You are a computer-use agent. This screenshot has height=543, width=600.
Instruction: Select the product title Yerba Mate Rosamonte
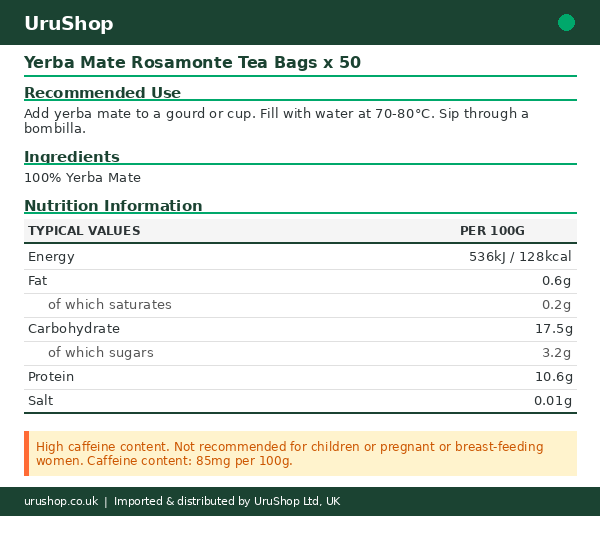192,63
